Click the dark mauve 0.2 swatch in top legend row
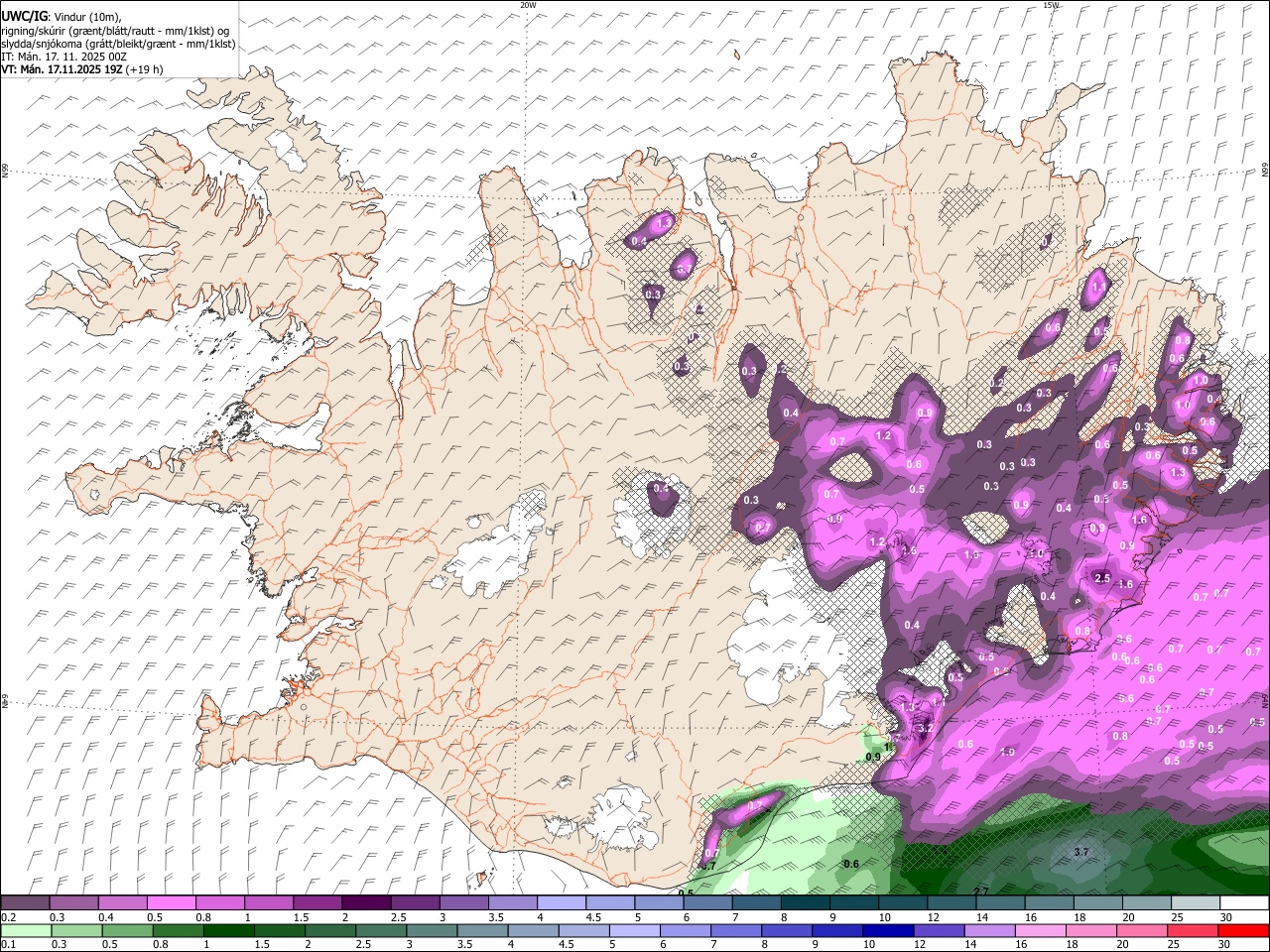 point(25,903)
